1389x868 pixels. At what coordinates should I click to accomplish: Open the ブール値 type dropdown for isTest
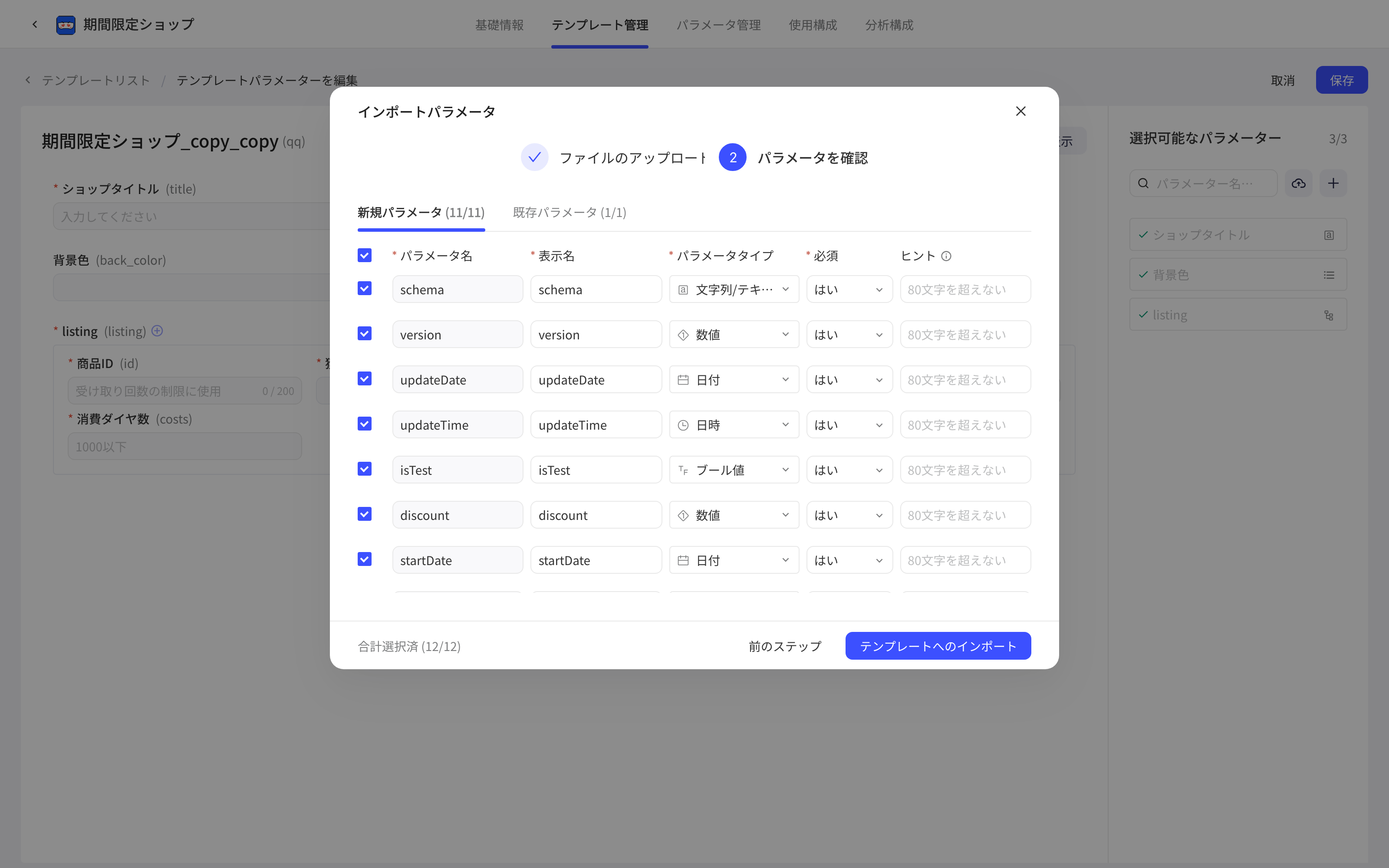734,470
